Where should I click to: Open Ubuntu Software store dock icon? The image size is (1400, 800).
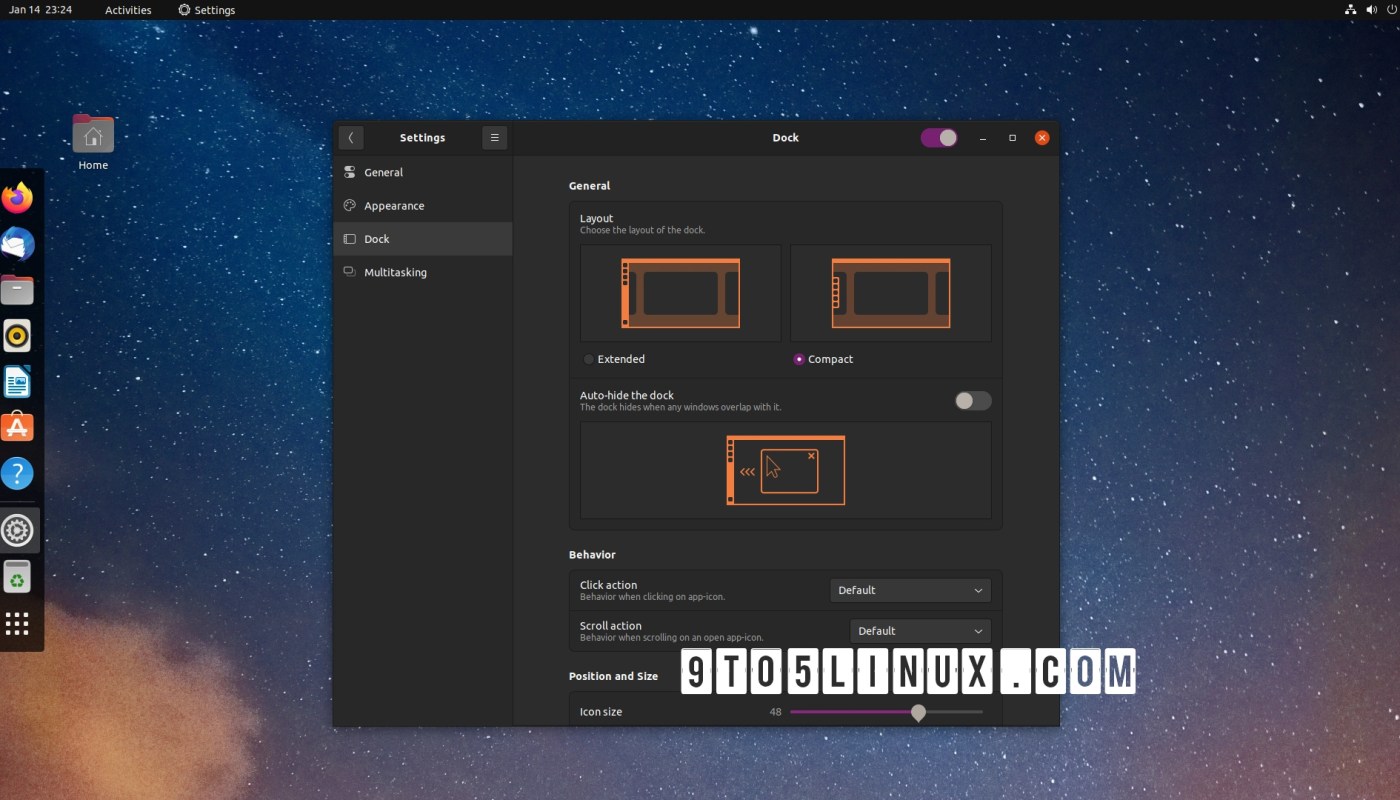point(18,428)
